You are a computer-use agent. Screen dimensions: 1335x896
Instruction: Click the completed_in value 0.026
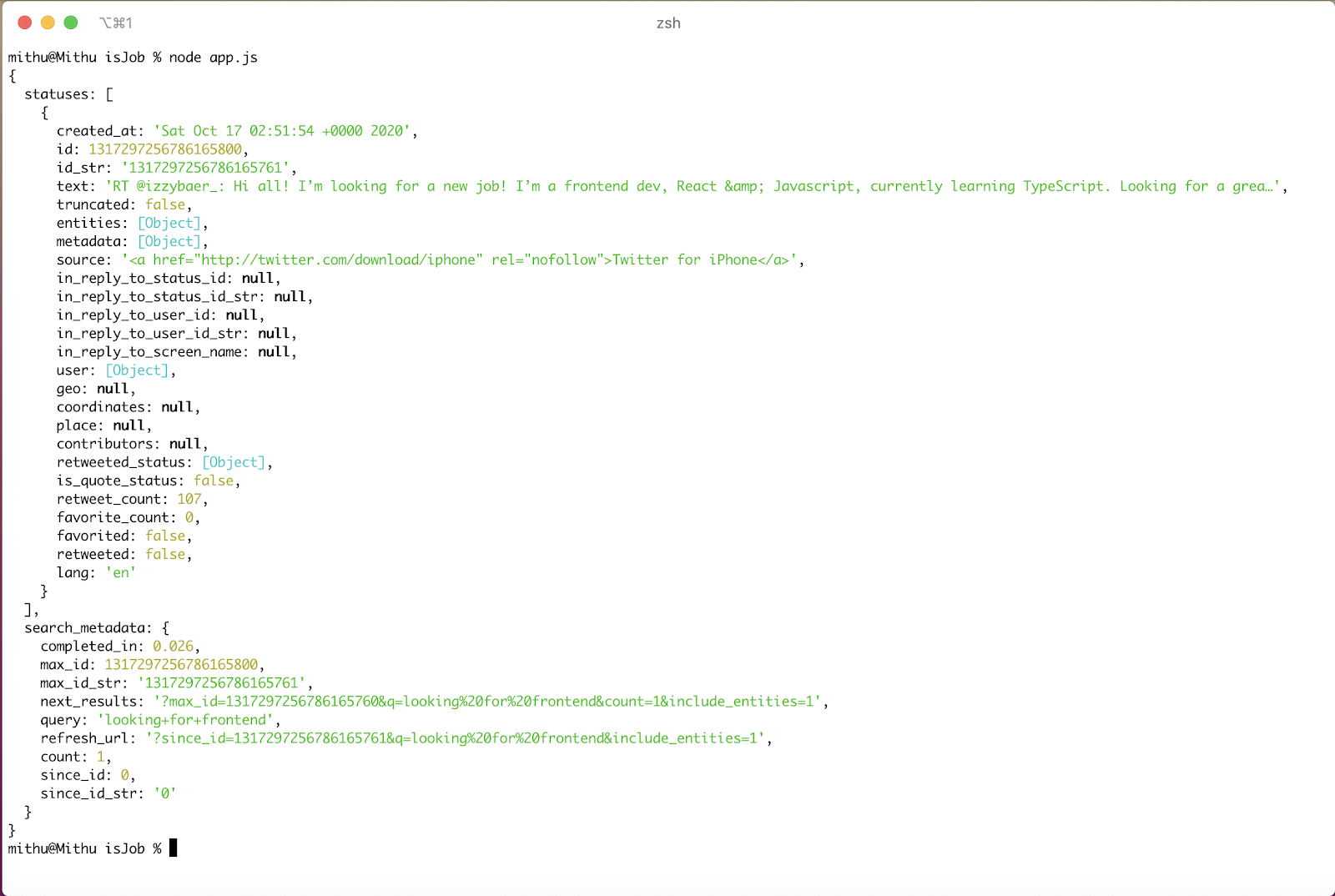173,646
